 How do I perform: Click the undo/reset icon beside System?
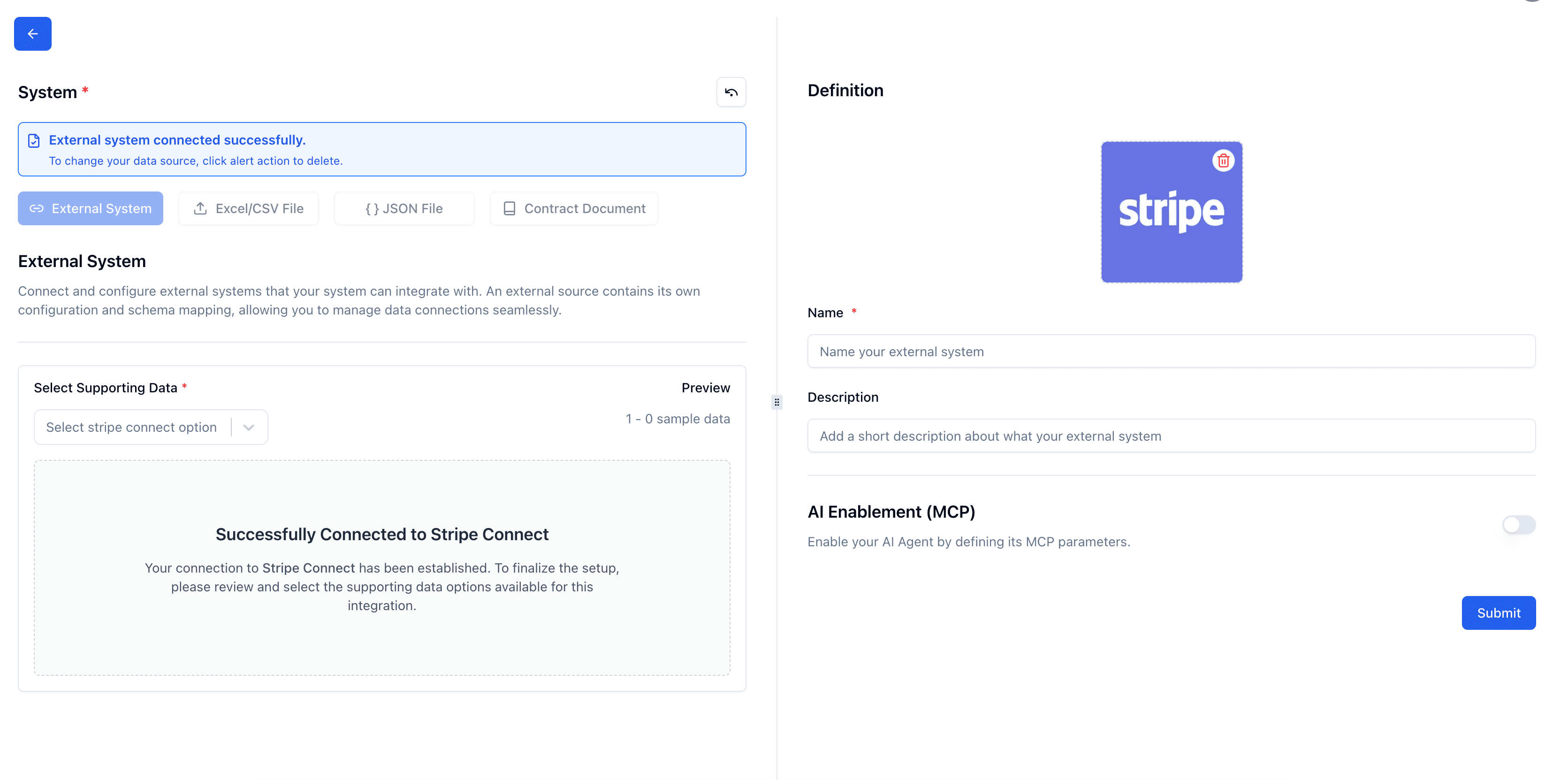pyautogui.click(x=731, y=92)
